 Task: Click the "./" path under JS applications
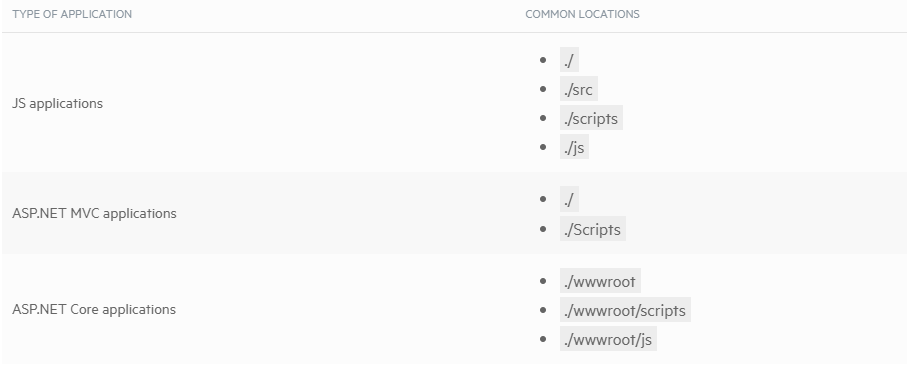(x=569, y=60)
